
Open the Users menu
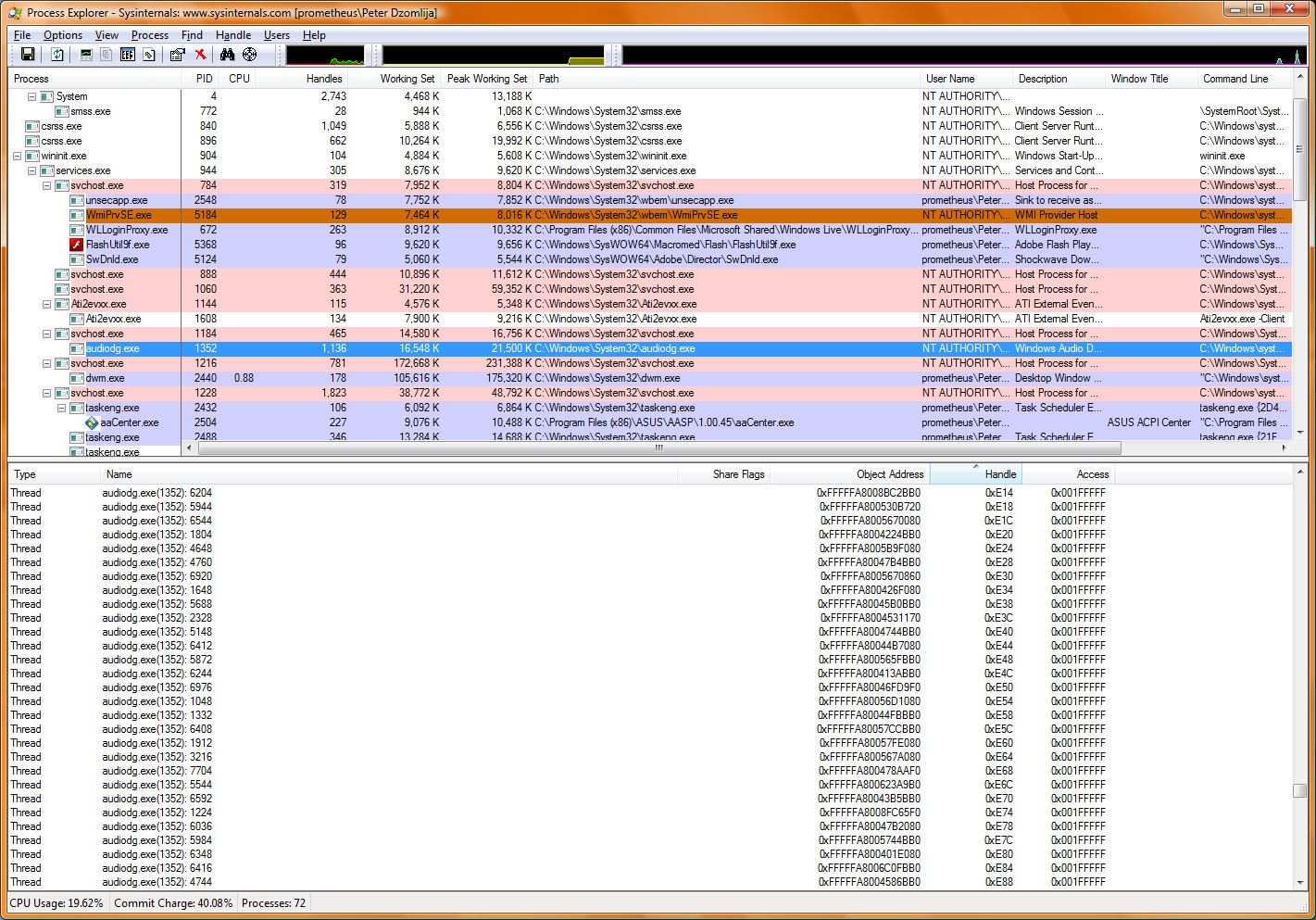coord(277,35)
